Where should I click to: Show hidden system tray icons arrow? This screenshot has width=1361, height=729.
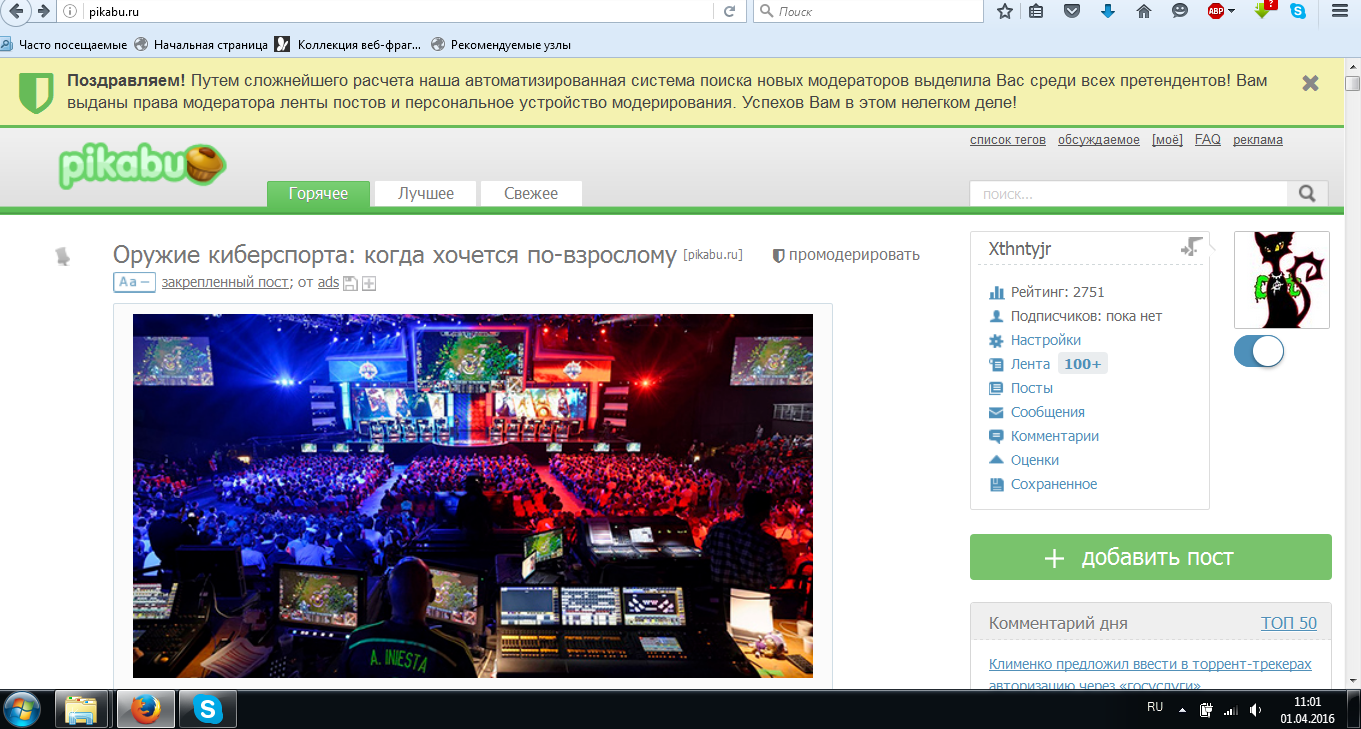tap(1182, 710)
